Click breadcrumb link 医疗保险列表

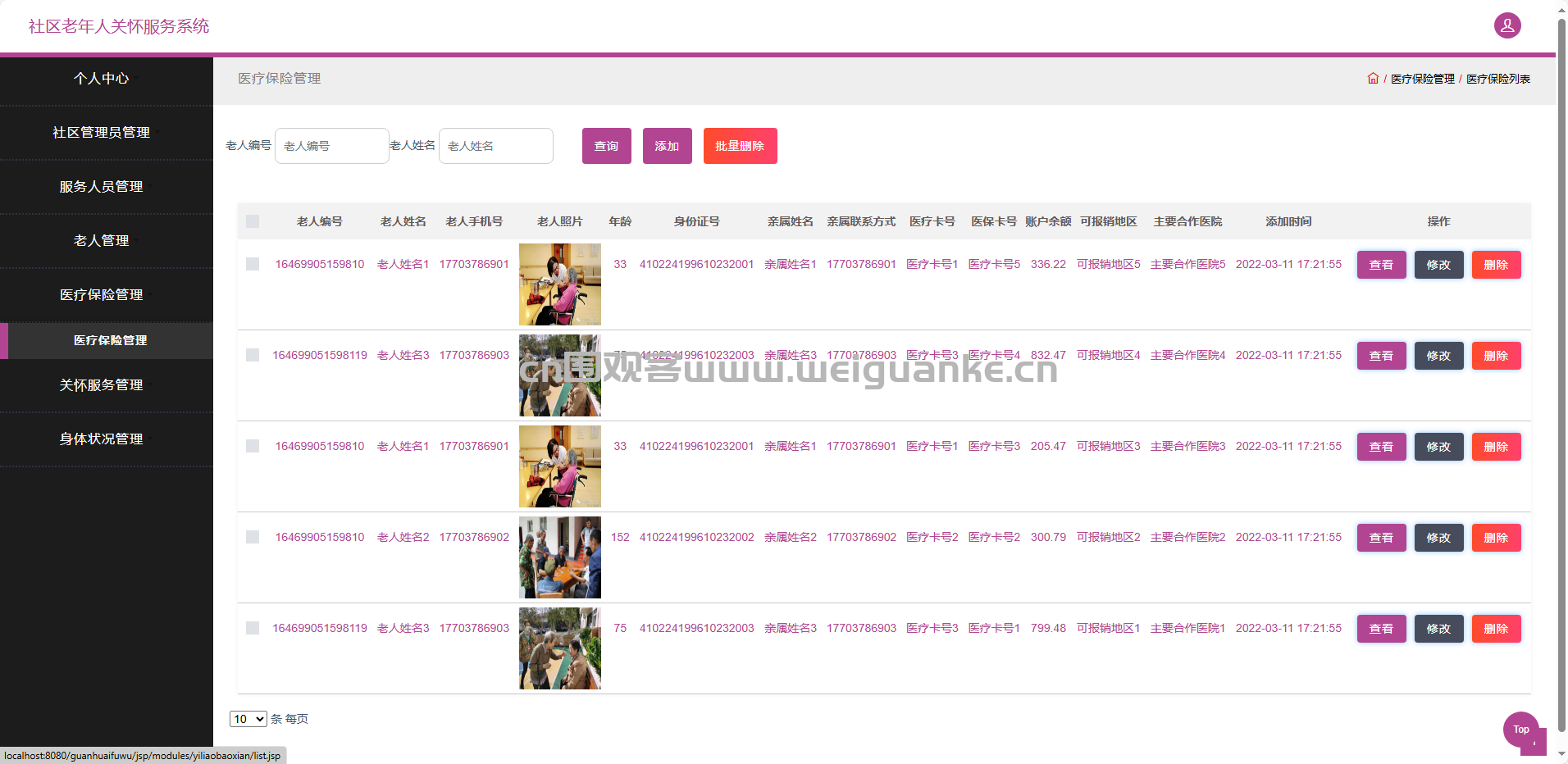click(1498, 79)
